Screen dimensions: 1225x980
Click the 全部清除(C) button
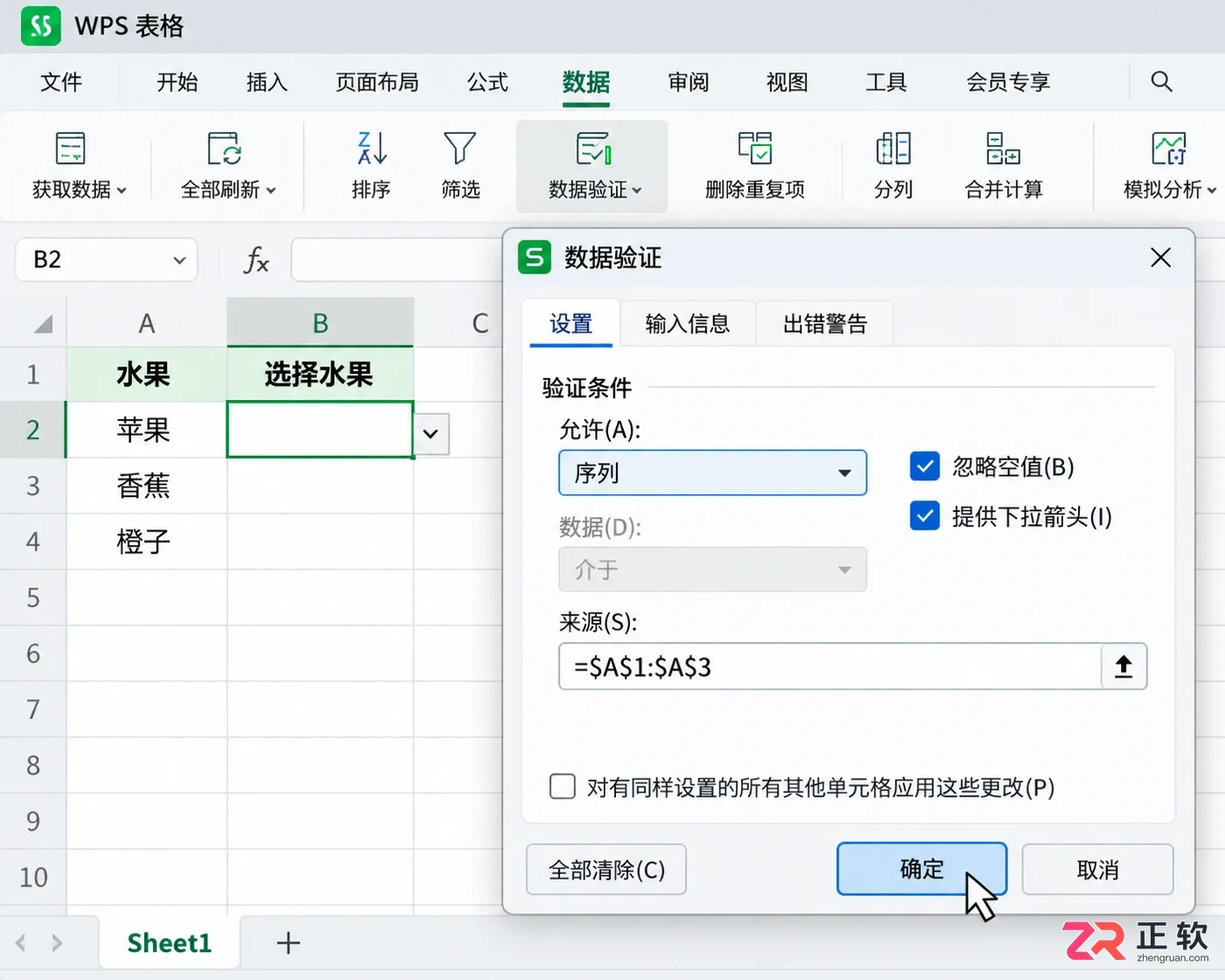pyautogui.click(x=606, y=869)
